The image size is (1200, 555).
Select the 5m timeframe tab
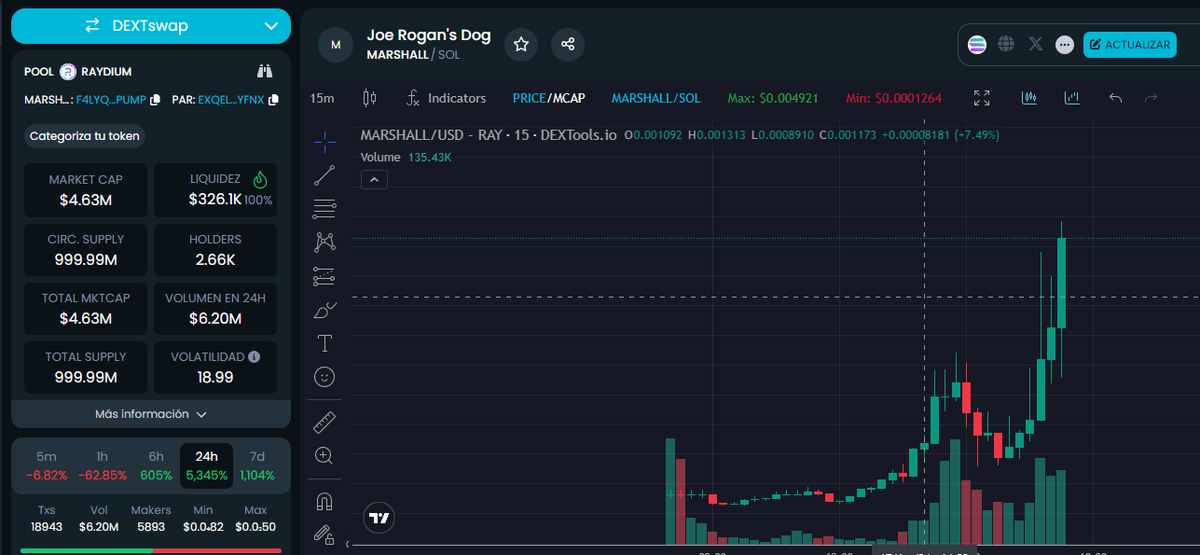point(47,465)
